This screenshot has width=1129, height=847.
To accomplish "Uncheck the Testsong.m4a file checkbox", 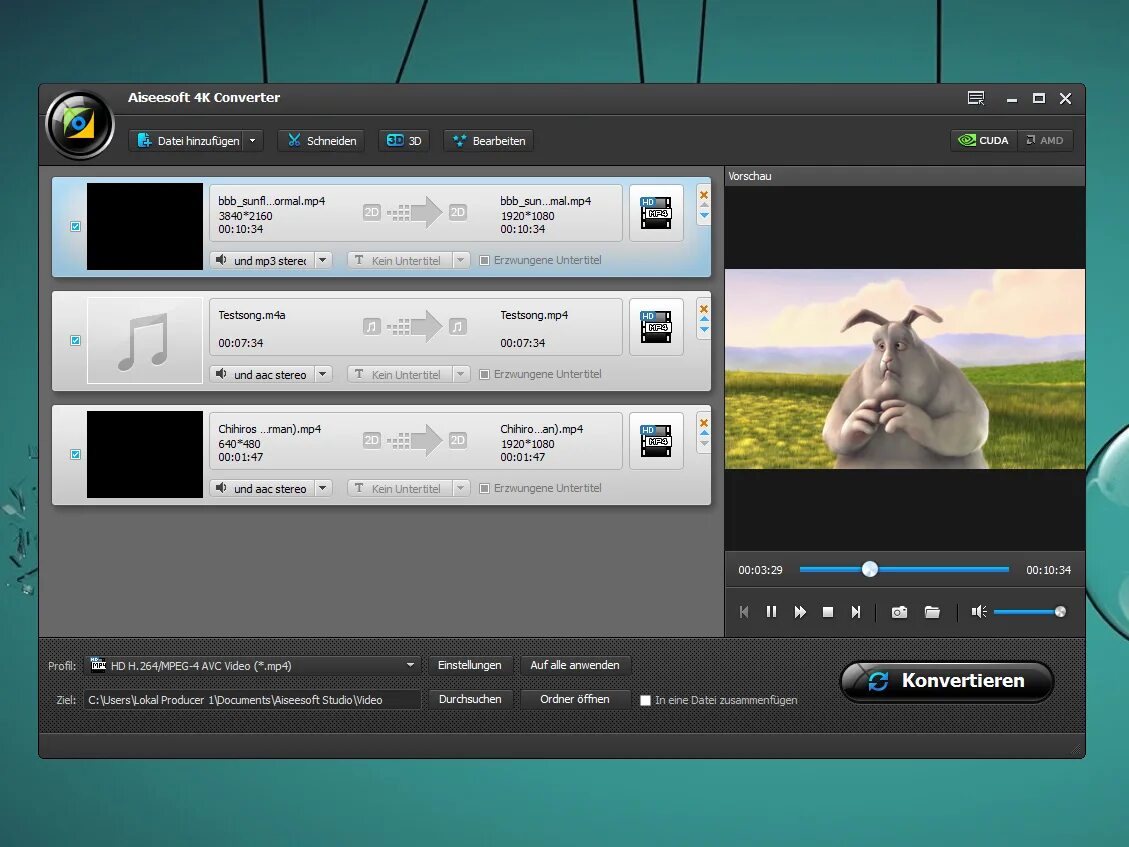I will pos(76,341).
